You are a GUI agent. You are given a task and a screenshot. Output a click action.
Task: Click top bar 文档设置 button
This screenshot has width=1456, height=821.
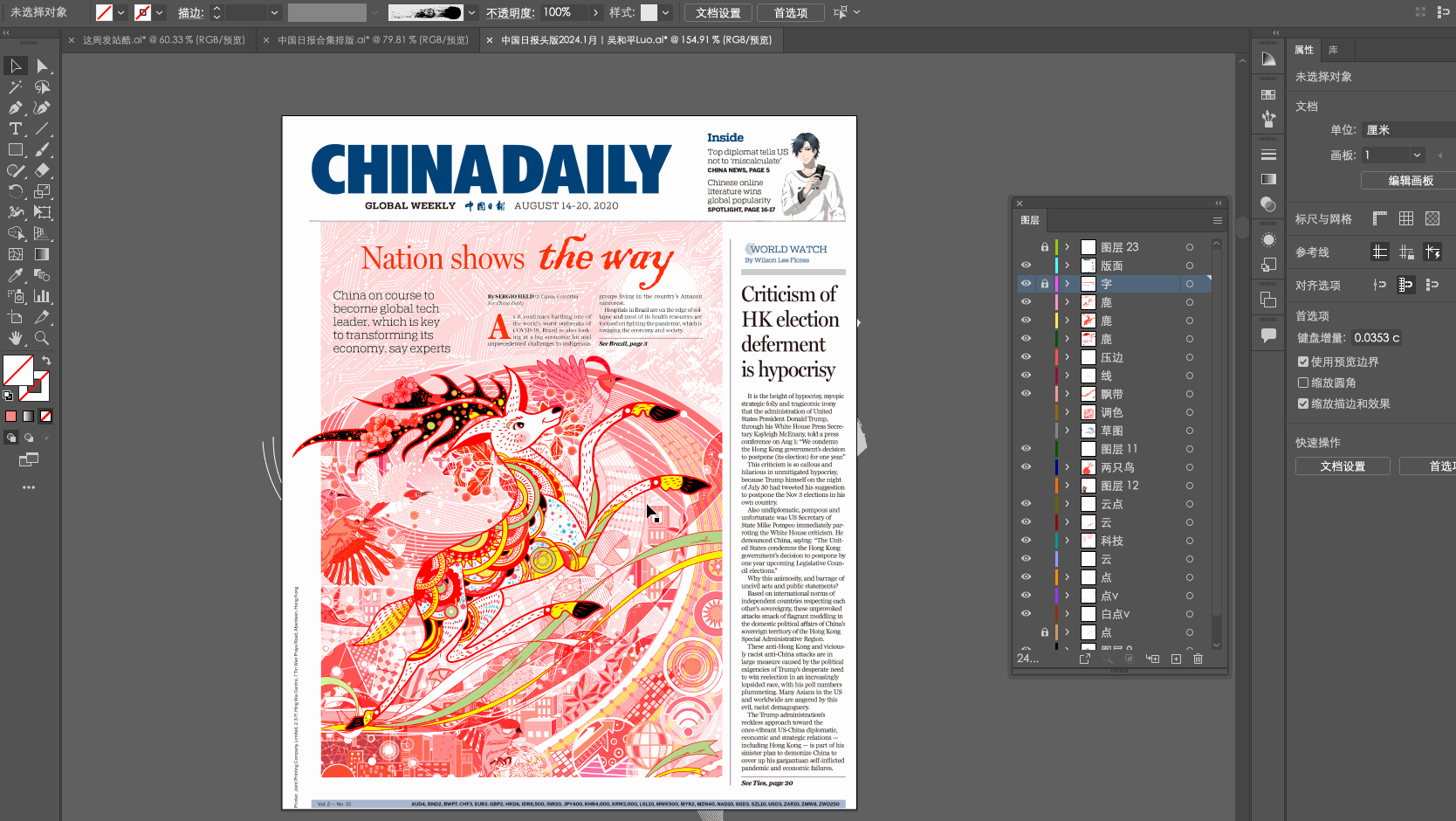718,12
